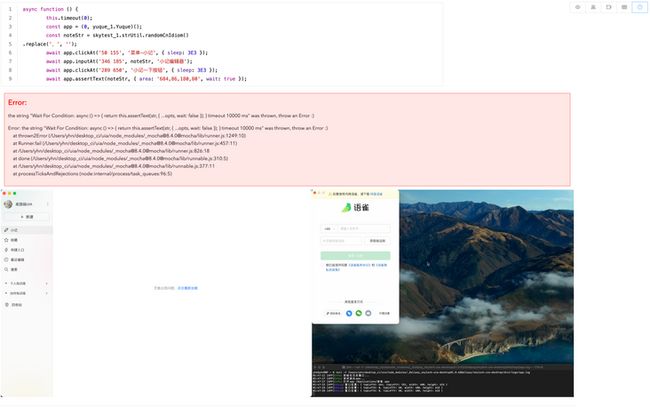Choose the login option left of social icons
This screenshot has height=407, width=650.
[x=333, y=314]
